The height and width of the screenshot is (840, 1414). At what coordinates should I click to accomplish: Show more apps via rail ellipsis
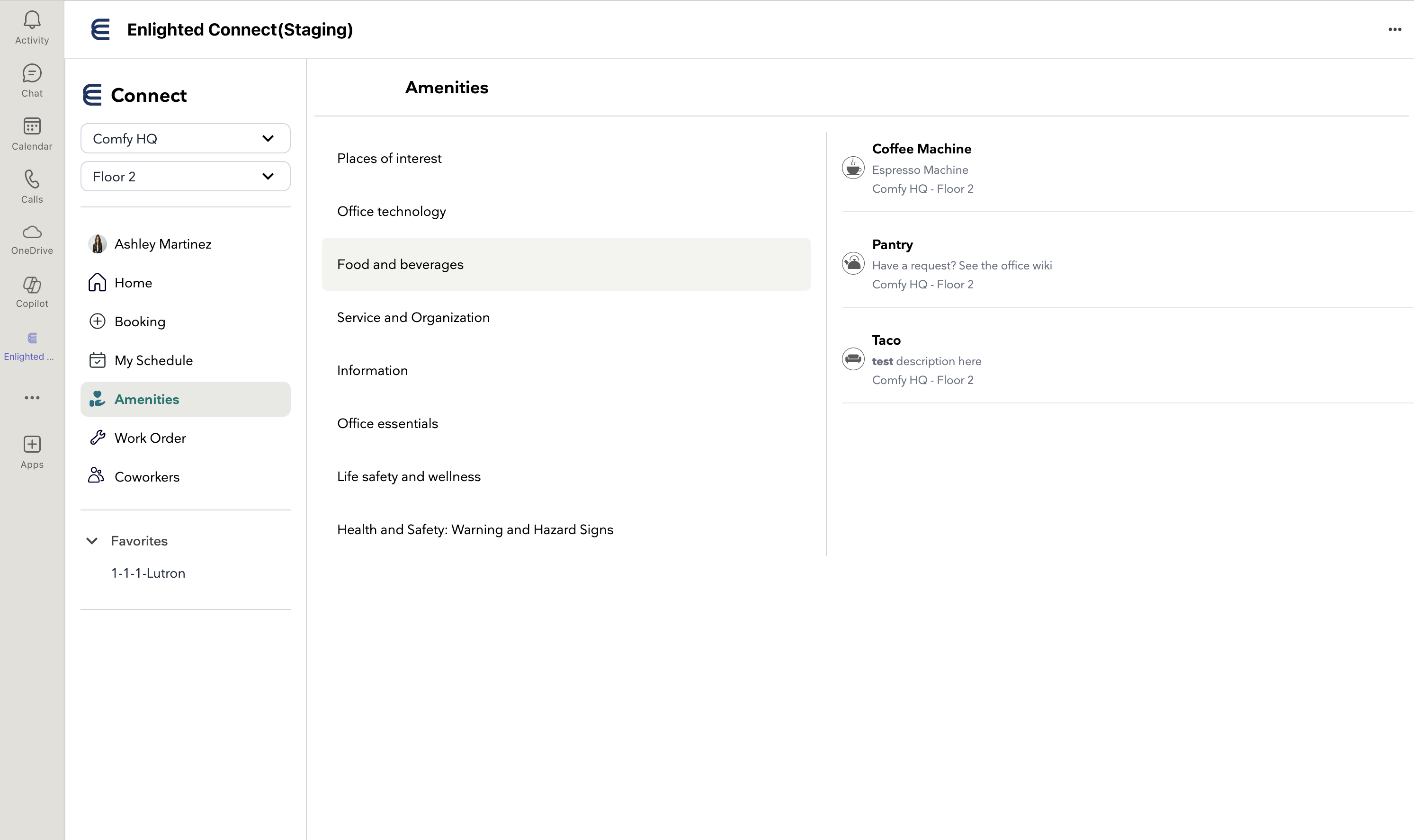click(32, 397)
